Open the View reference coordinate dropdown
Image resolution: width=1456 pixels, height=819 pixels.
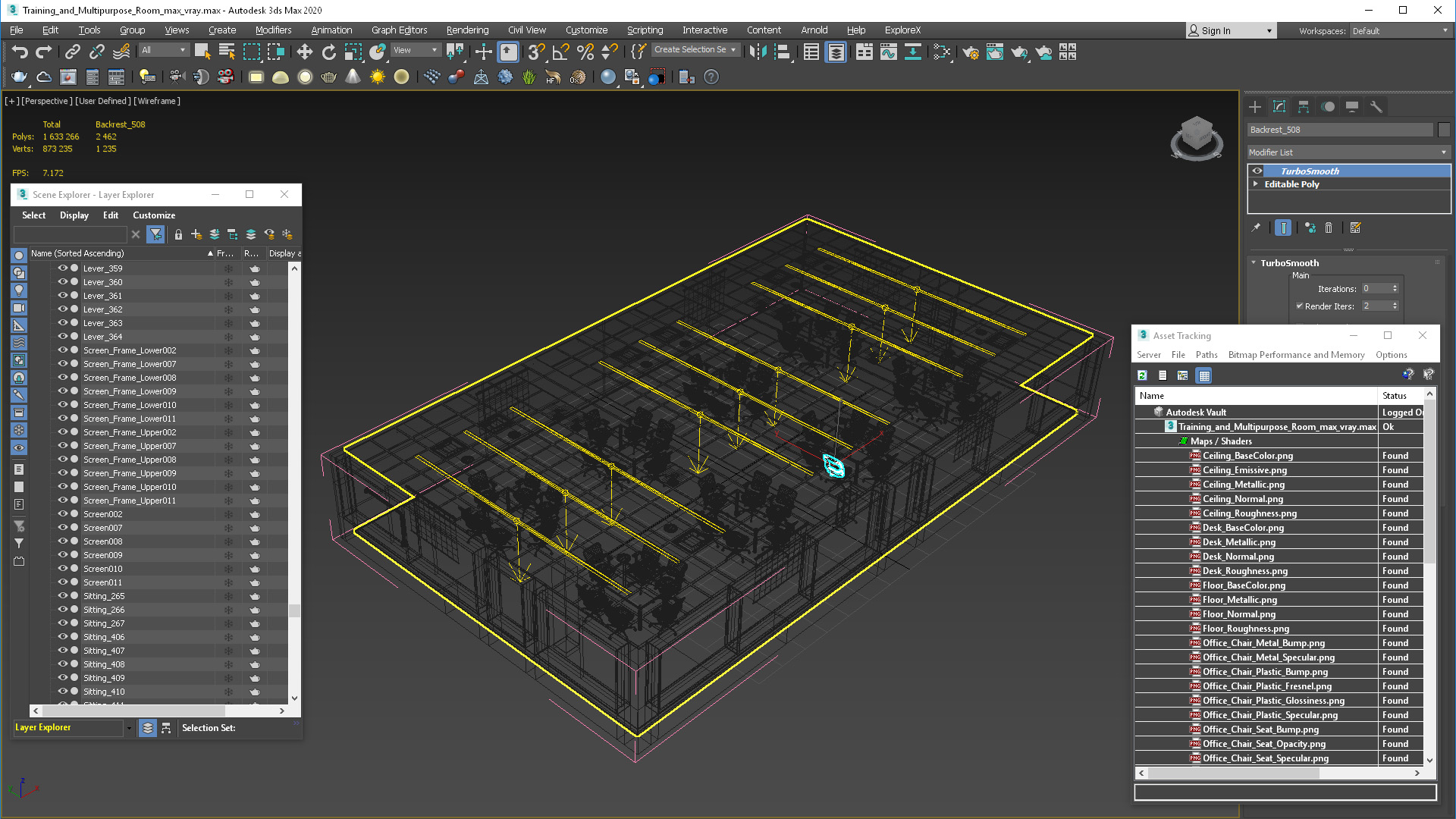point(416,50)
